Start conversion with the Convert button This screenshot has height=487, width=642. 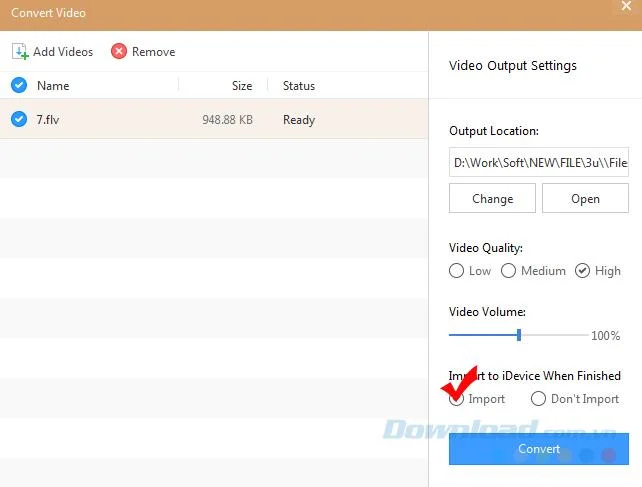click(538, 449)
